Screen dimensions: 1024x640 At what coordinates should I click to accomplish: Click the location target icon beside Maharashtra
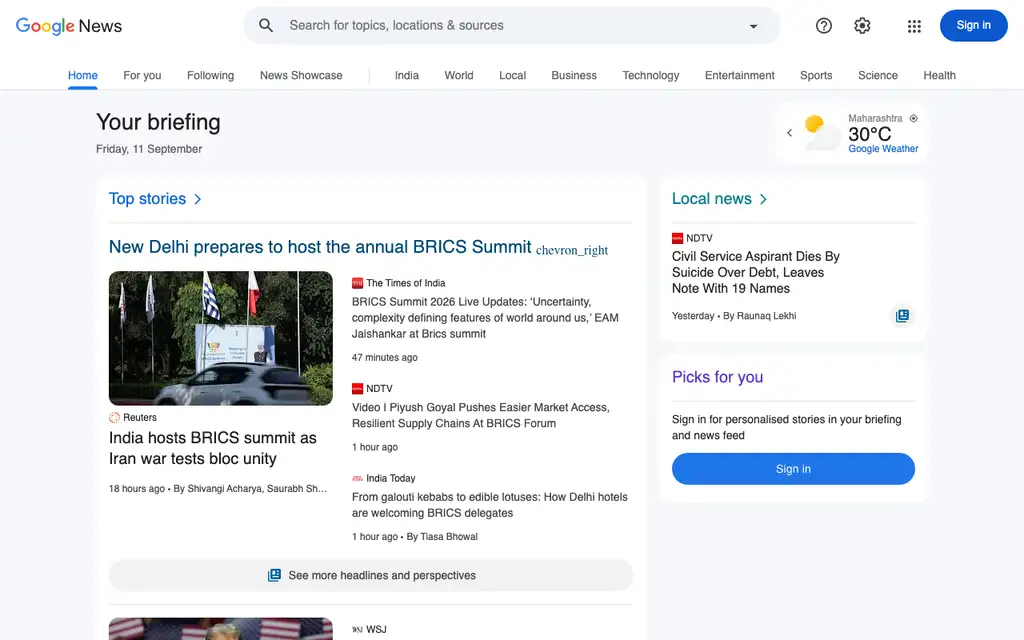tap(914, 118)
